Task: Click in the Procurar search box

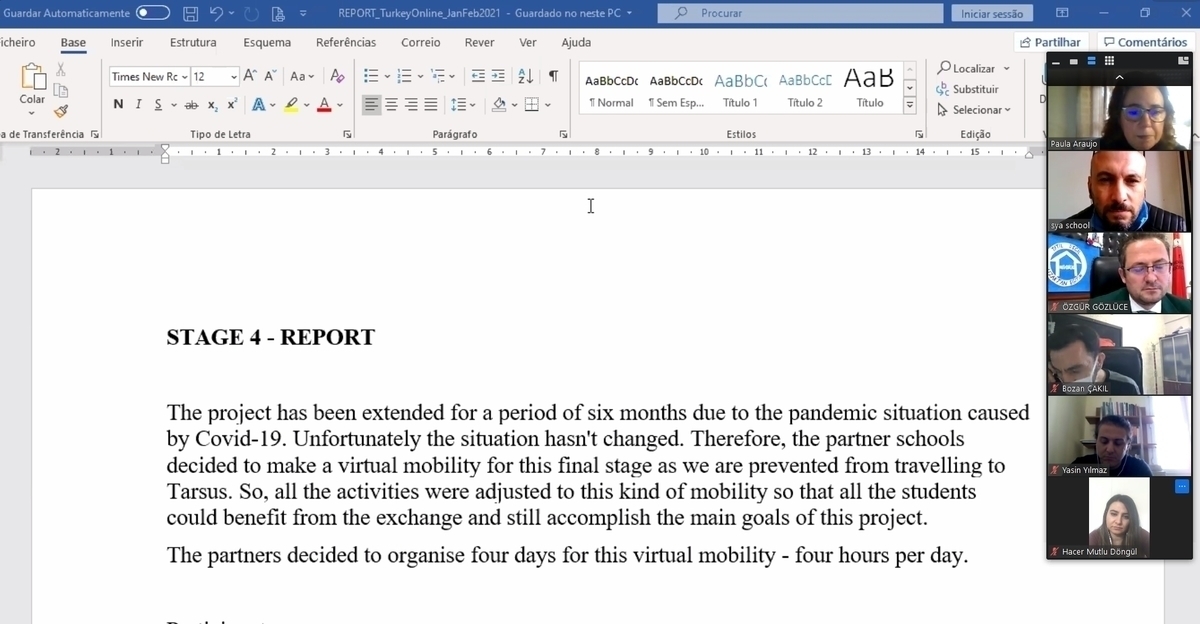Action: click(x=800, y=13)
